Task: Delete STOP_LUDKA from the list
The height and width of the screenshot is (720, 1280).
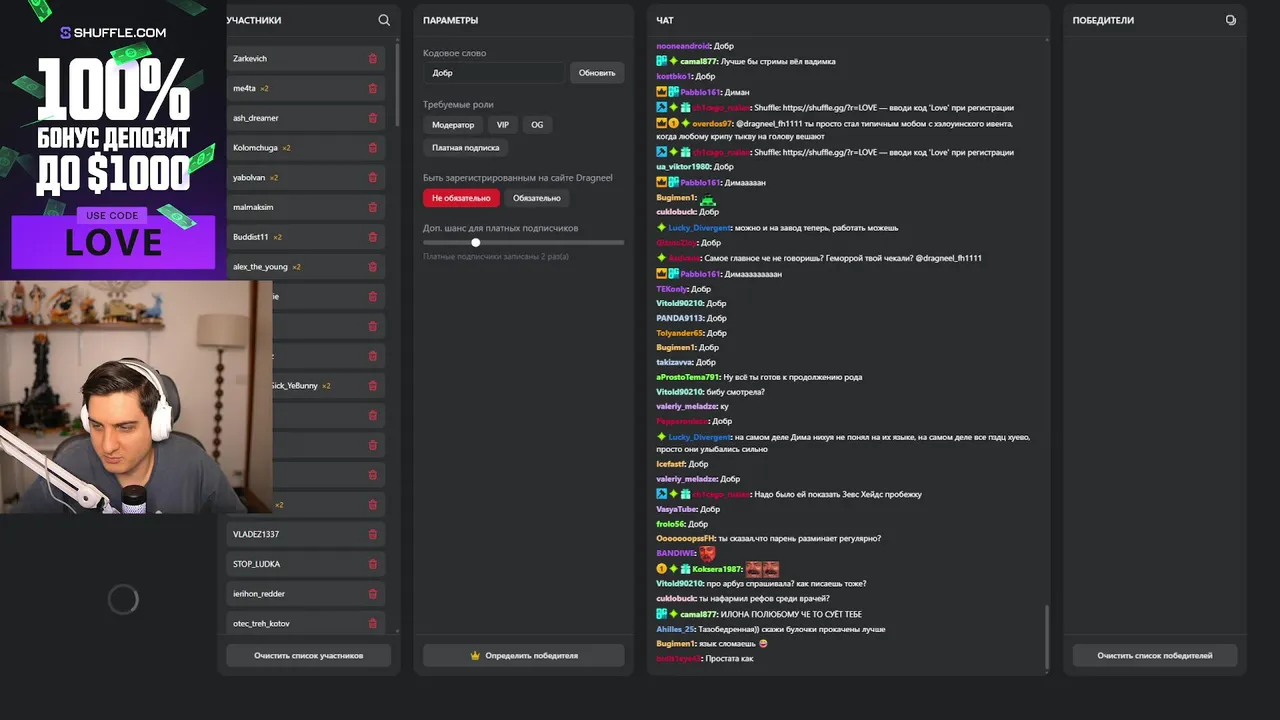Action: click(x=373, y=564)
